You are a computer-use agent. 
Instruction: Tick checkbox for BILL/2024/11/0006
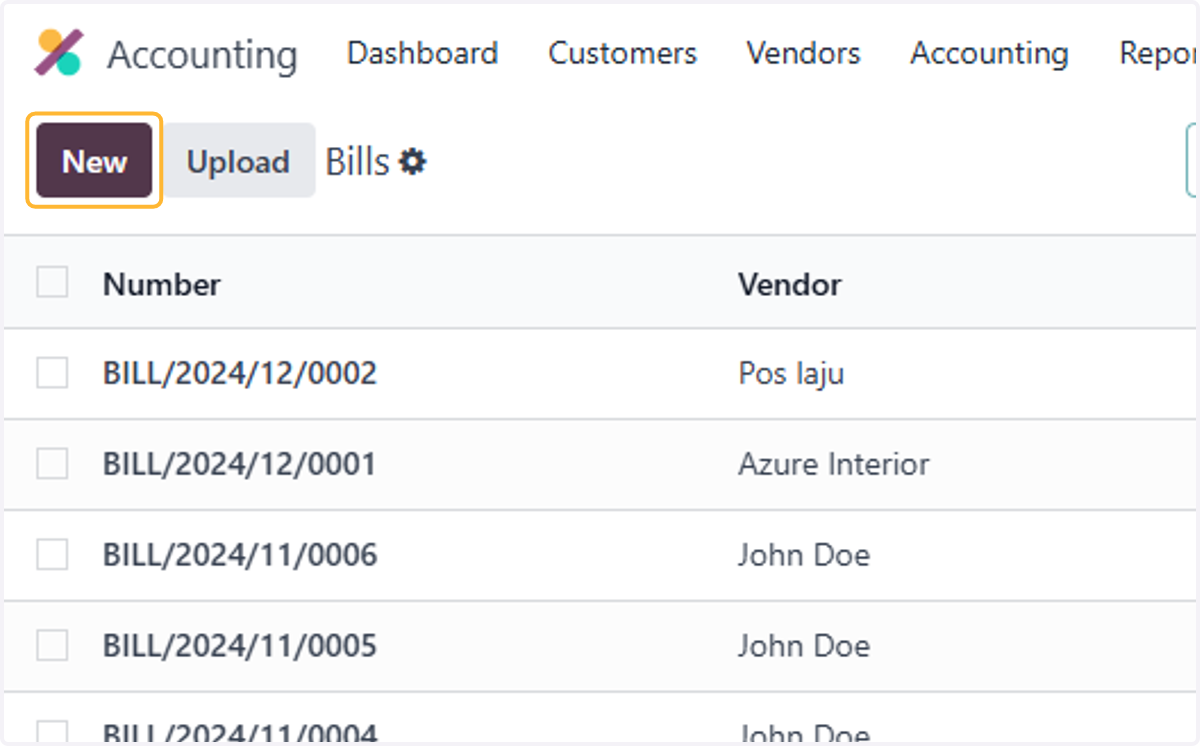click(x=52, y=555)
